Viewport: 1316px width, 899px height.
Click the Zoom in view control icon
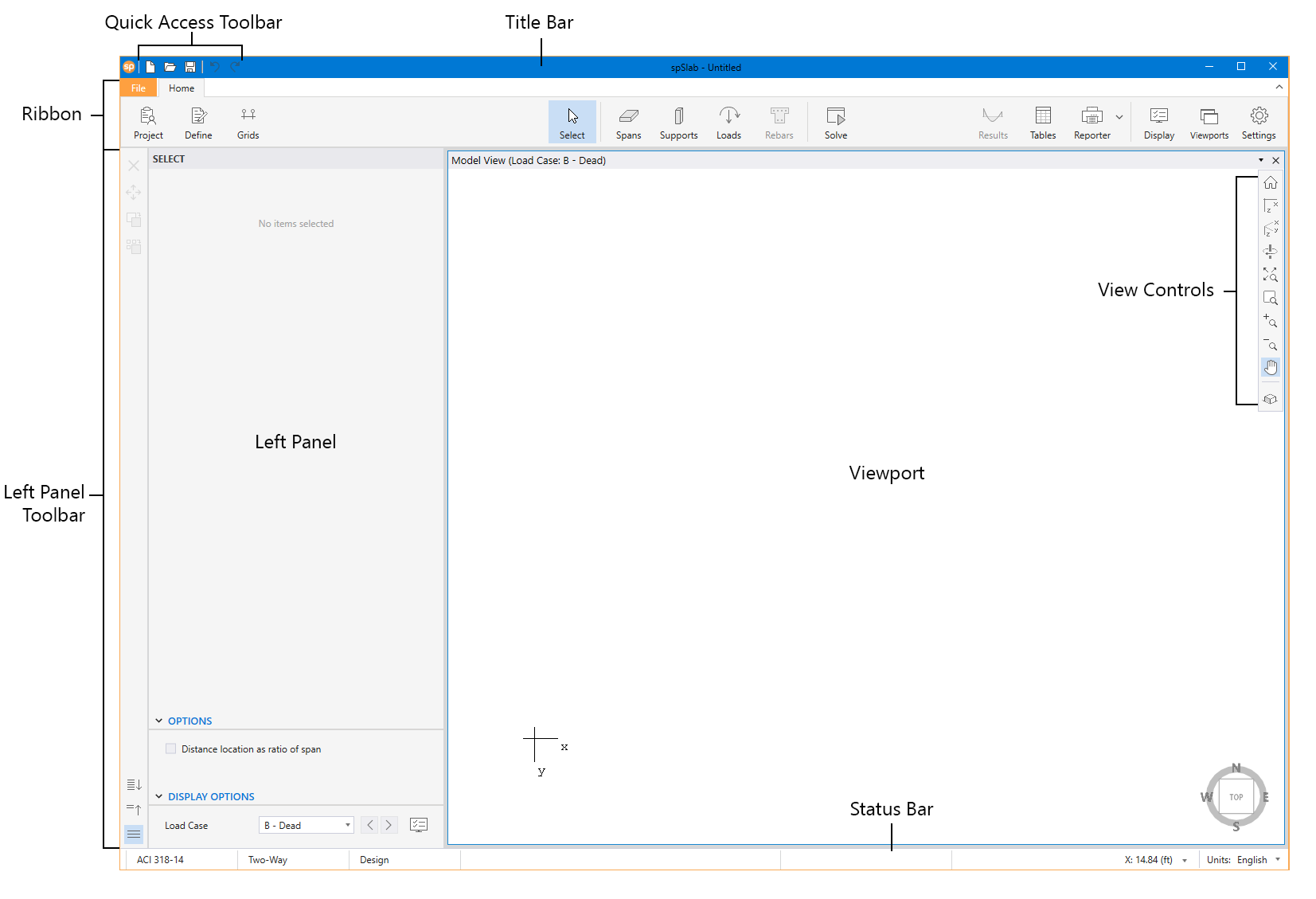pyautogui.click(x=1271, y=321)
